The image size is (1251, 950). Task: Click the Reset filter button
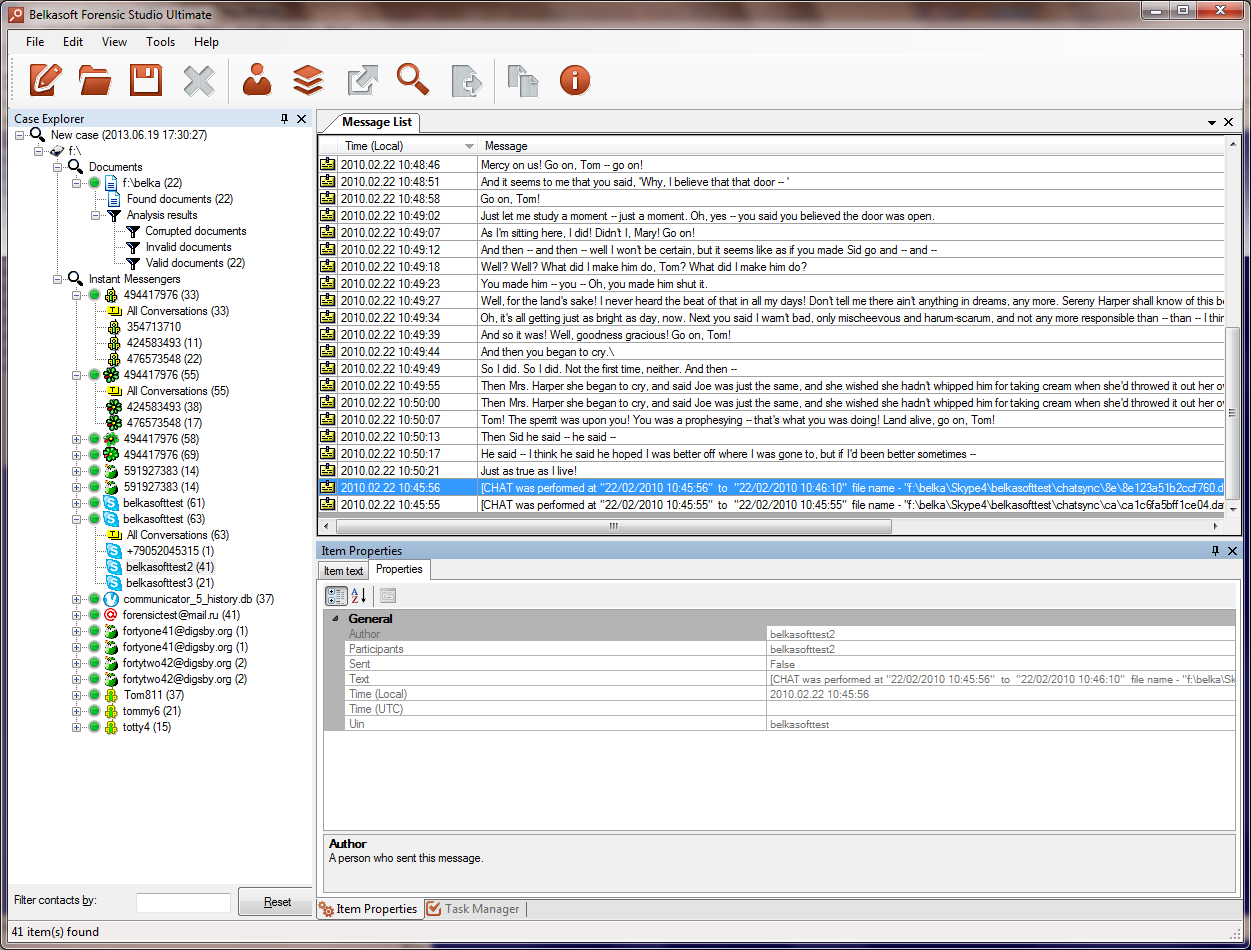coord(277,902)
